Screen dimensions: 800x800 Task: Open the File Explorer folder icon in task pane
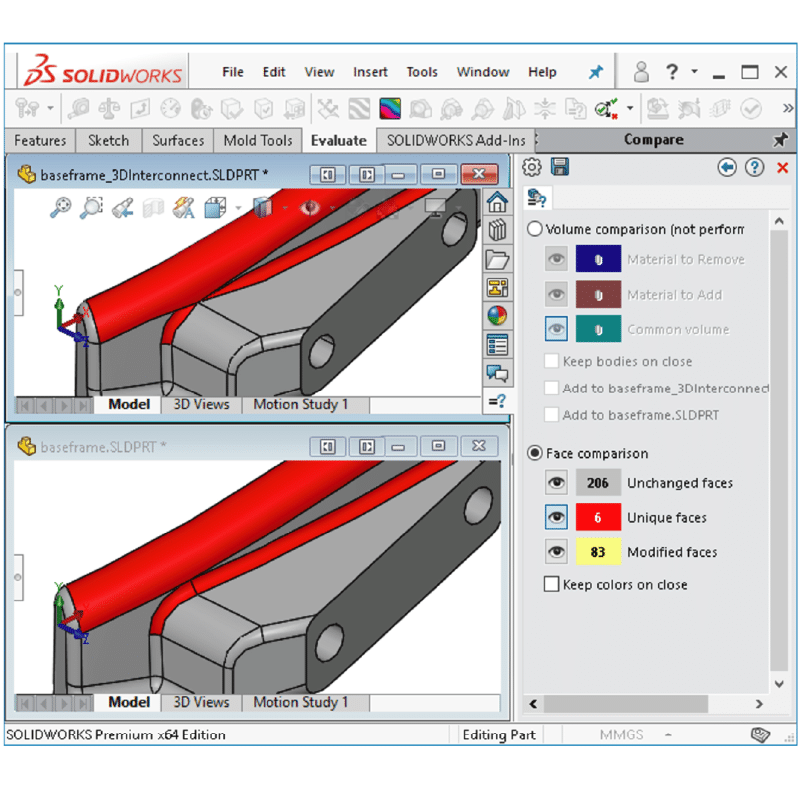[497, 260]
